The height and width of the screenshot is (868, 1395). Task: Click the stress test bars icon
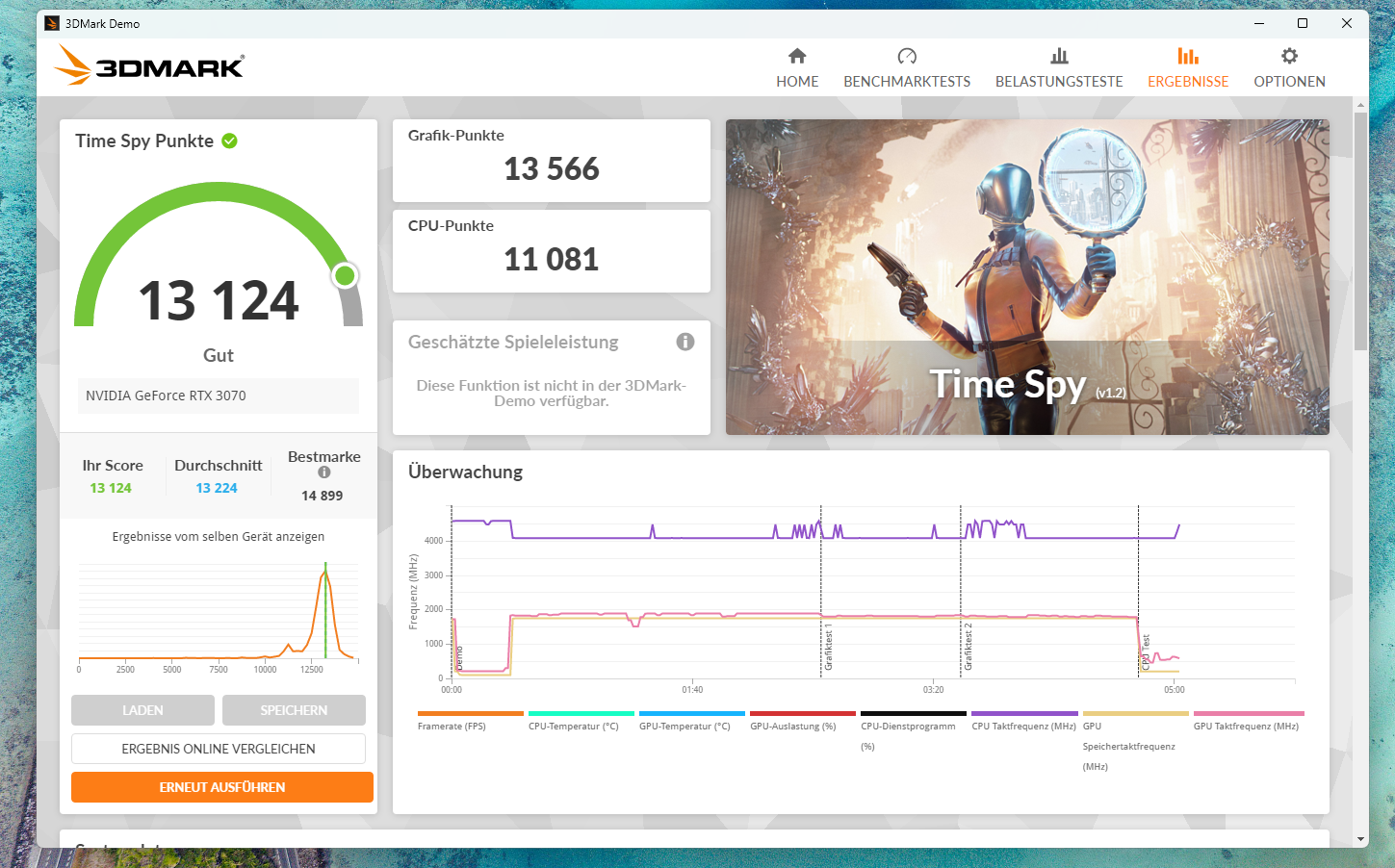coord(1059,56)
